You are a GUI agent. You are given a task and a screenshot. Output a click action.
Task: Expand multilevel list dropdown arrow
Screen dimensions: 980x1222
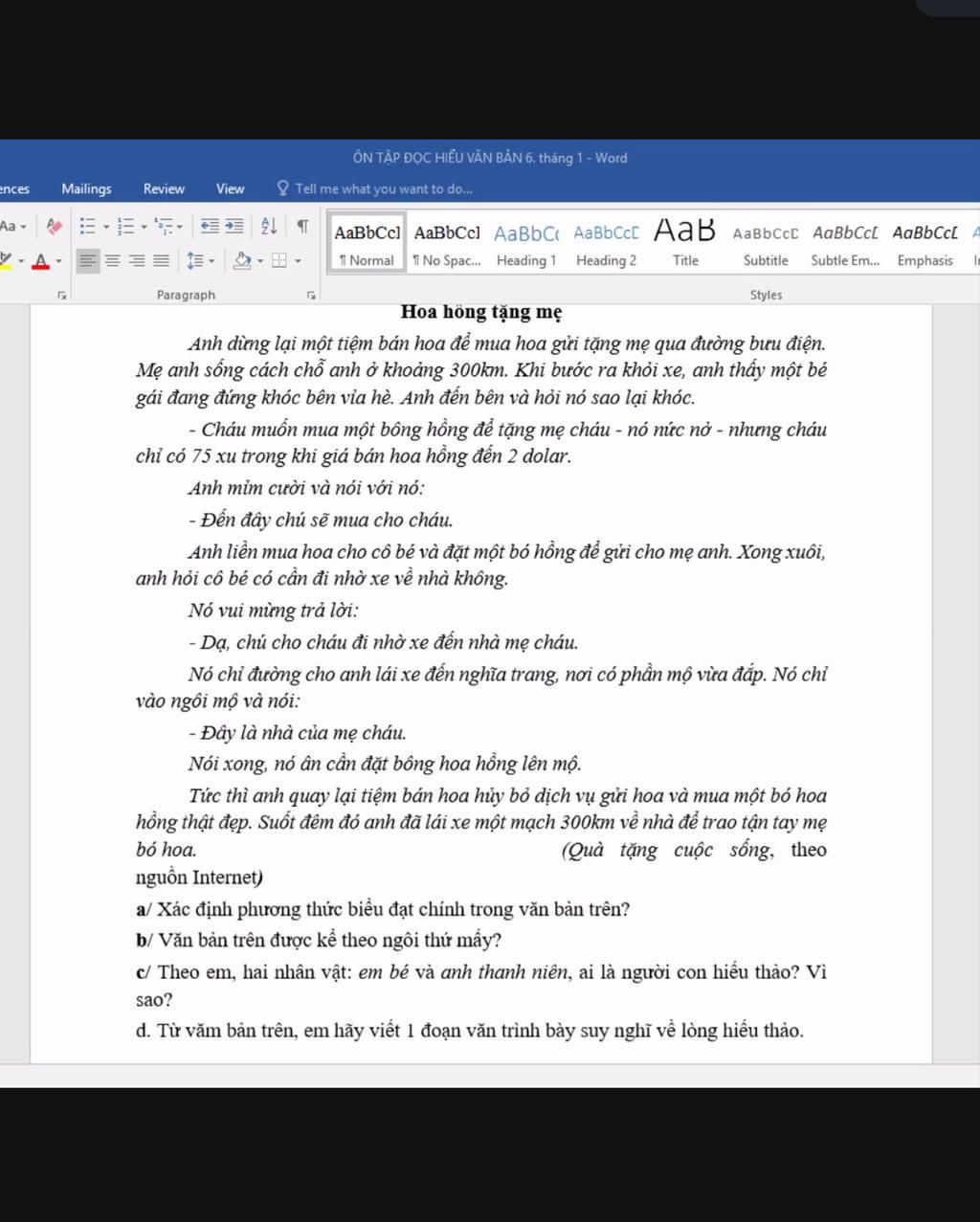pyautogui.click(x=181, y=227)
